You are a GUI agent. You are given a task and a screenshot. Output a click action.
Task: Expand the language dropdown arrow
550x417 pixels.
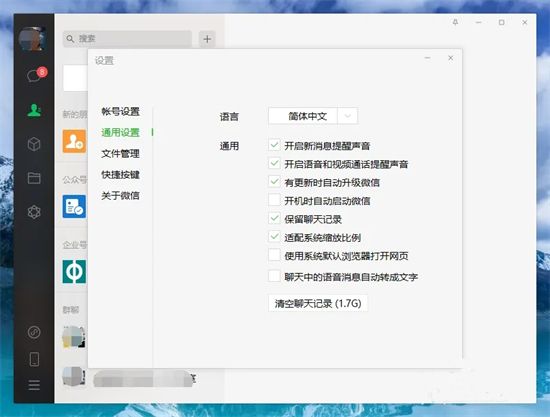(348, 116)
